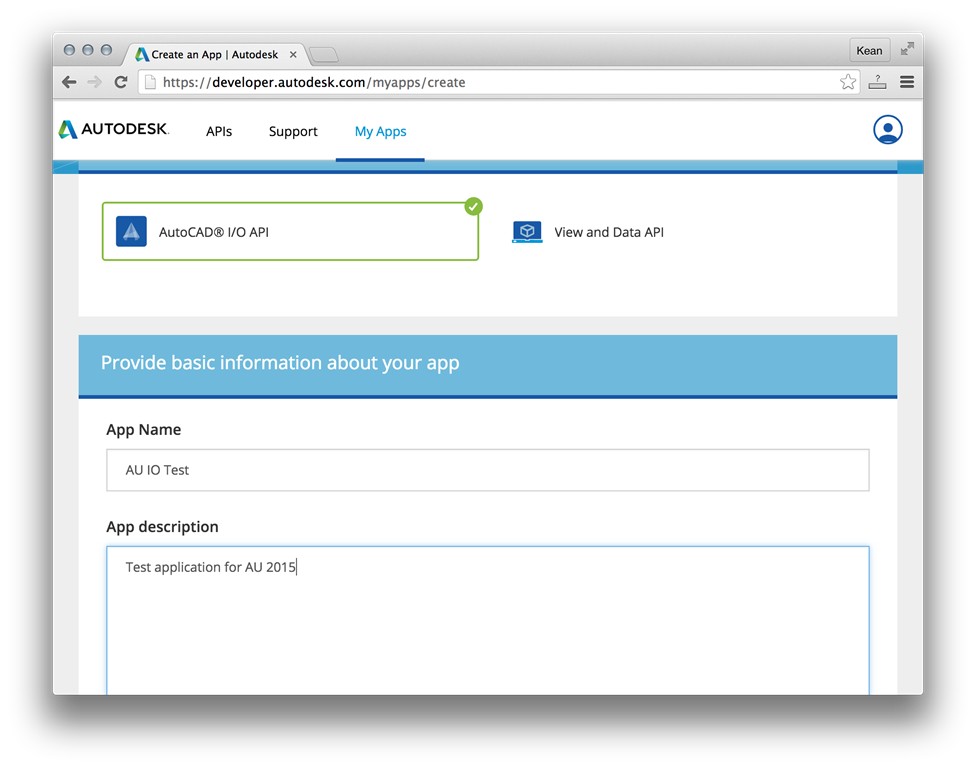Image resolution: width=976 pixels, height=768 pixels.
Task: Open the APIs navigation menu
Action: 219,131
